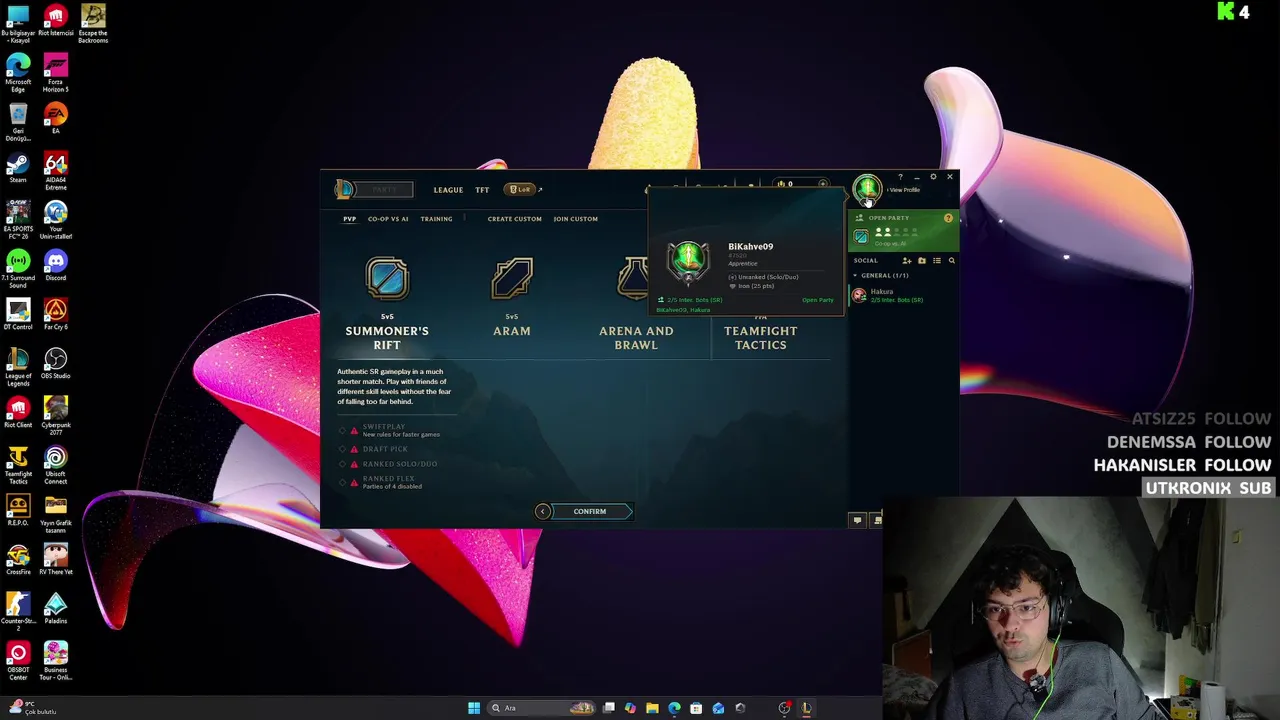Open File Explorer from the taskbar
1280x720 pixels.
pos(652,708)
